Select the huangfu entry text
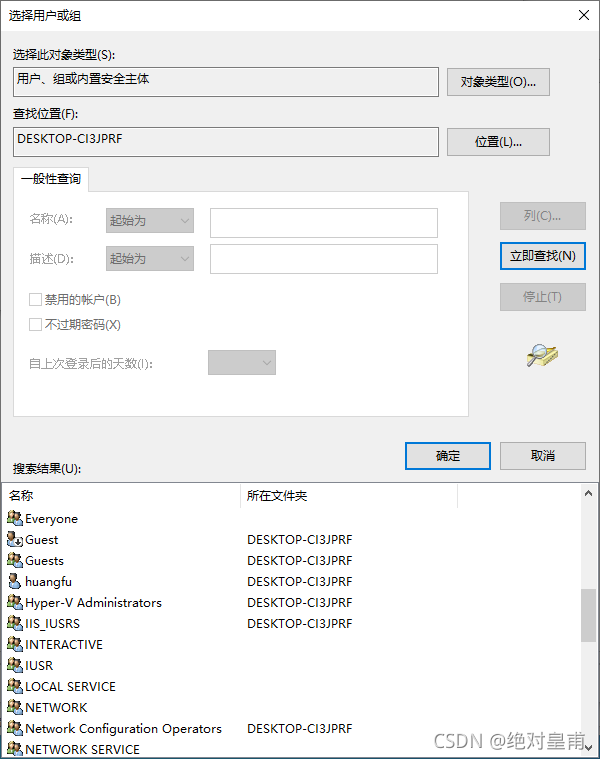This screenshot has height=759, width=600. (48, 582)
